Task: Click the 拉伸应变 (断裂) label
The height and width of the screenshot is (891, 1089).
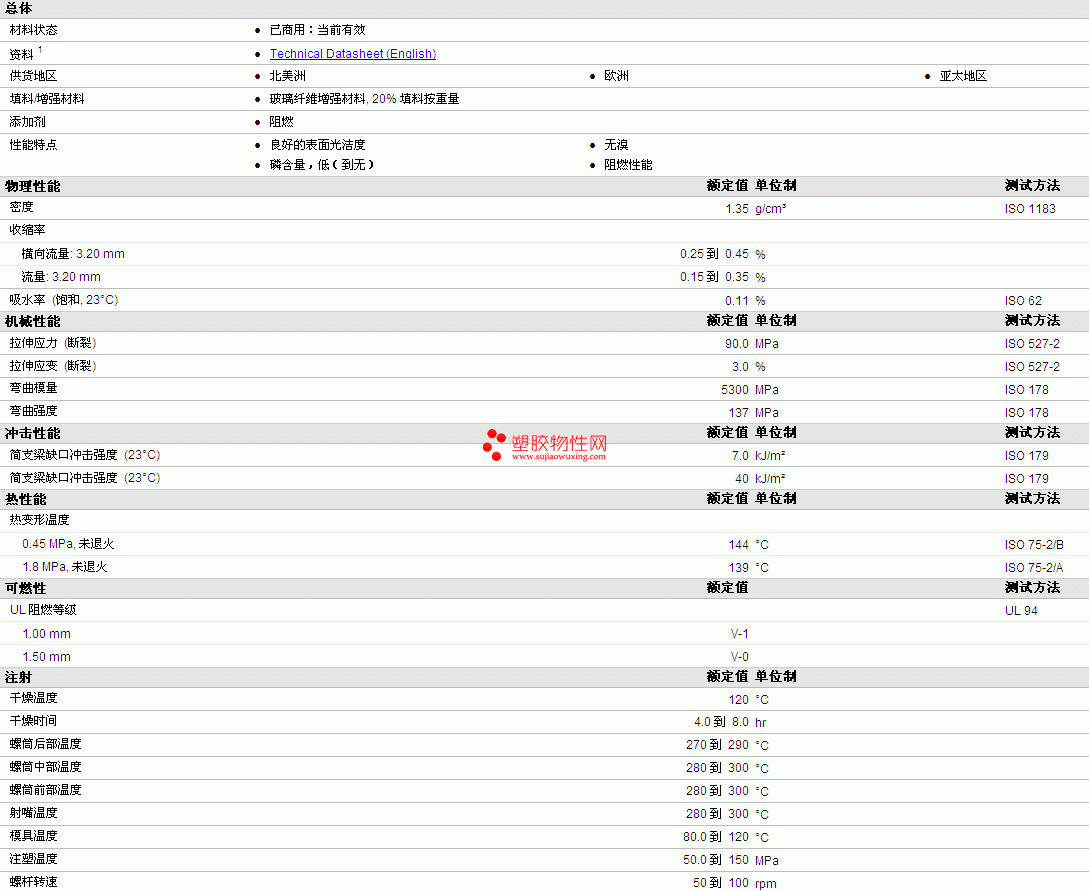Action: [53, 366]
